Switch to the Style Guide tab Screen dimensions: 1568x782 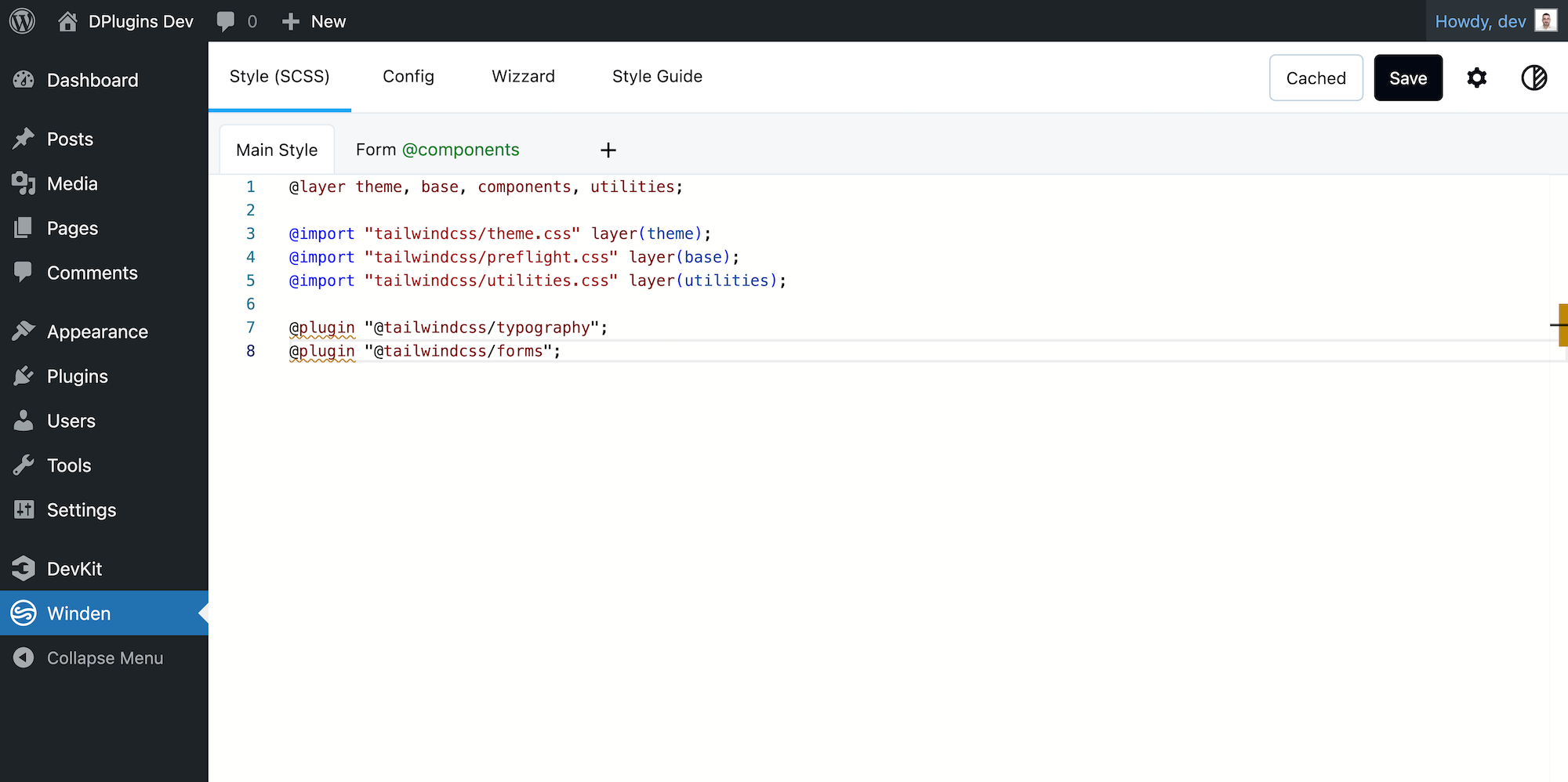[x=657, y=76]
